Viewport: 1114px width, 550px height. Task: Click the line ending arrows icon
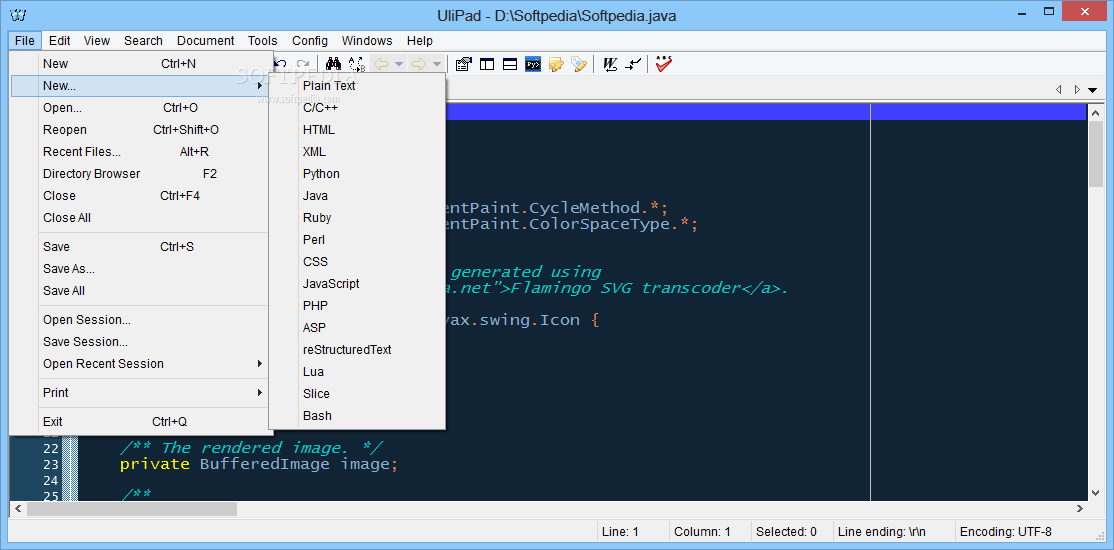click(633, 64)
